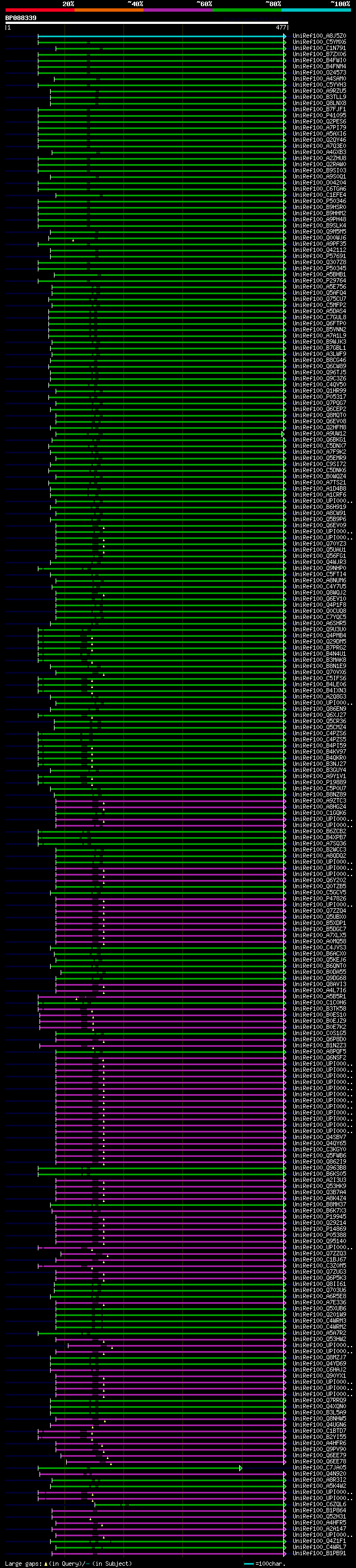
Task: Select hit label UniRef100_B4KV97
Action: point(319,751)
